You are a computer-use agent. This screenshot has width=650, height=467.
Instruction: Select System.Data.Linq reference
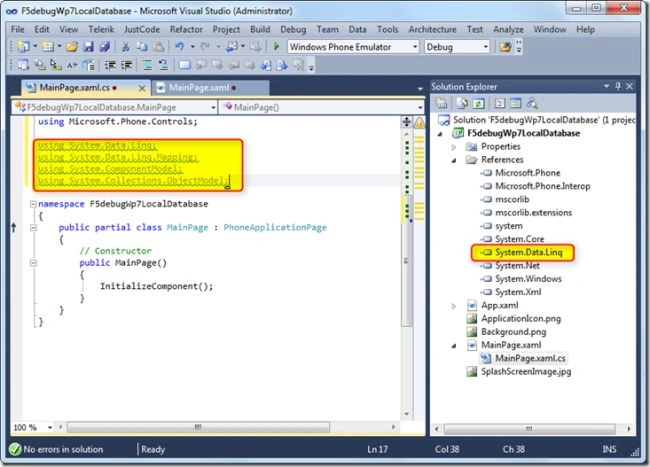coord(522,252)
